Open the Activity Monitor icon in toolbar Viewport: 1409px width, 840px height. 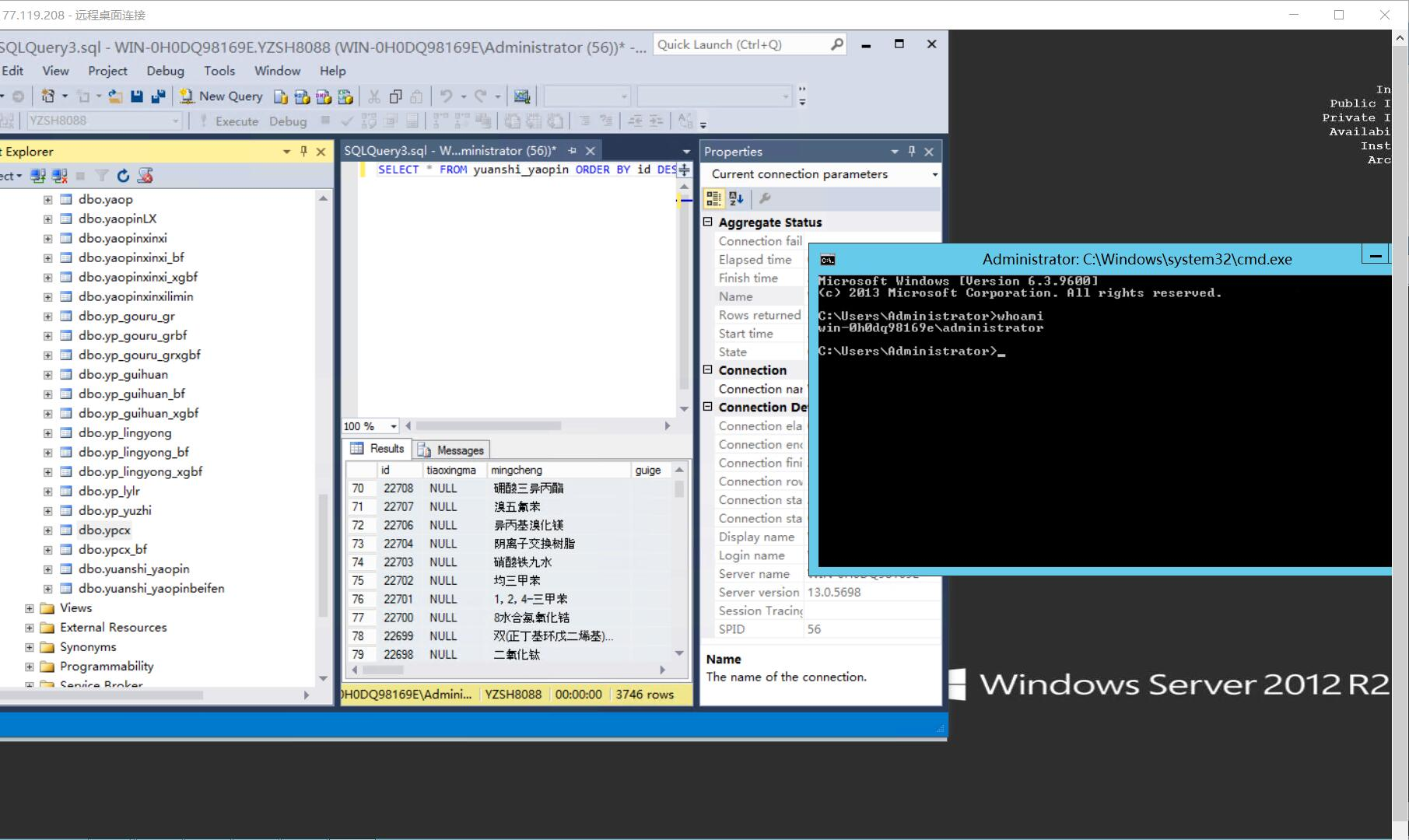[x=522, y=96]
